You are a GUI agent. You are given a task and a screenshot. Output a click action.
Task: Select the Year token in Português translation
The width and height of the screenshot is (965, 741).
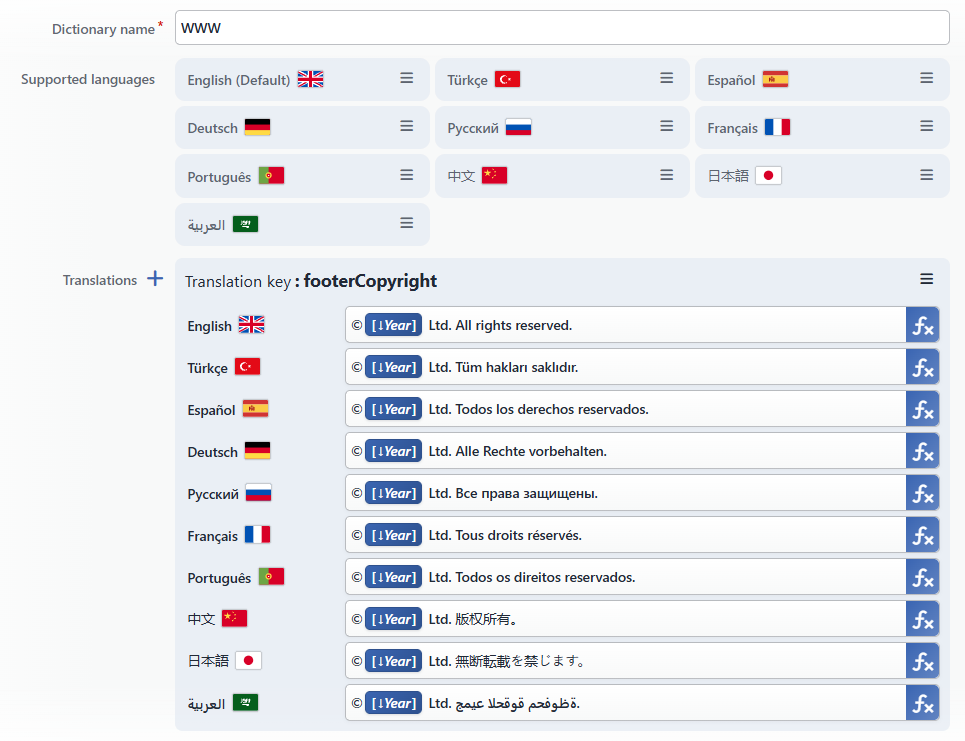pos(393,577)
